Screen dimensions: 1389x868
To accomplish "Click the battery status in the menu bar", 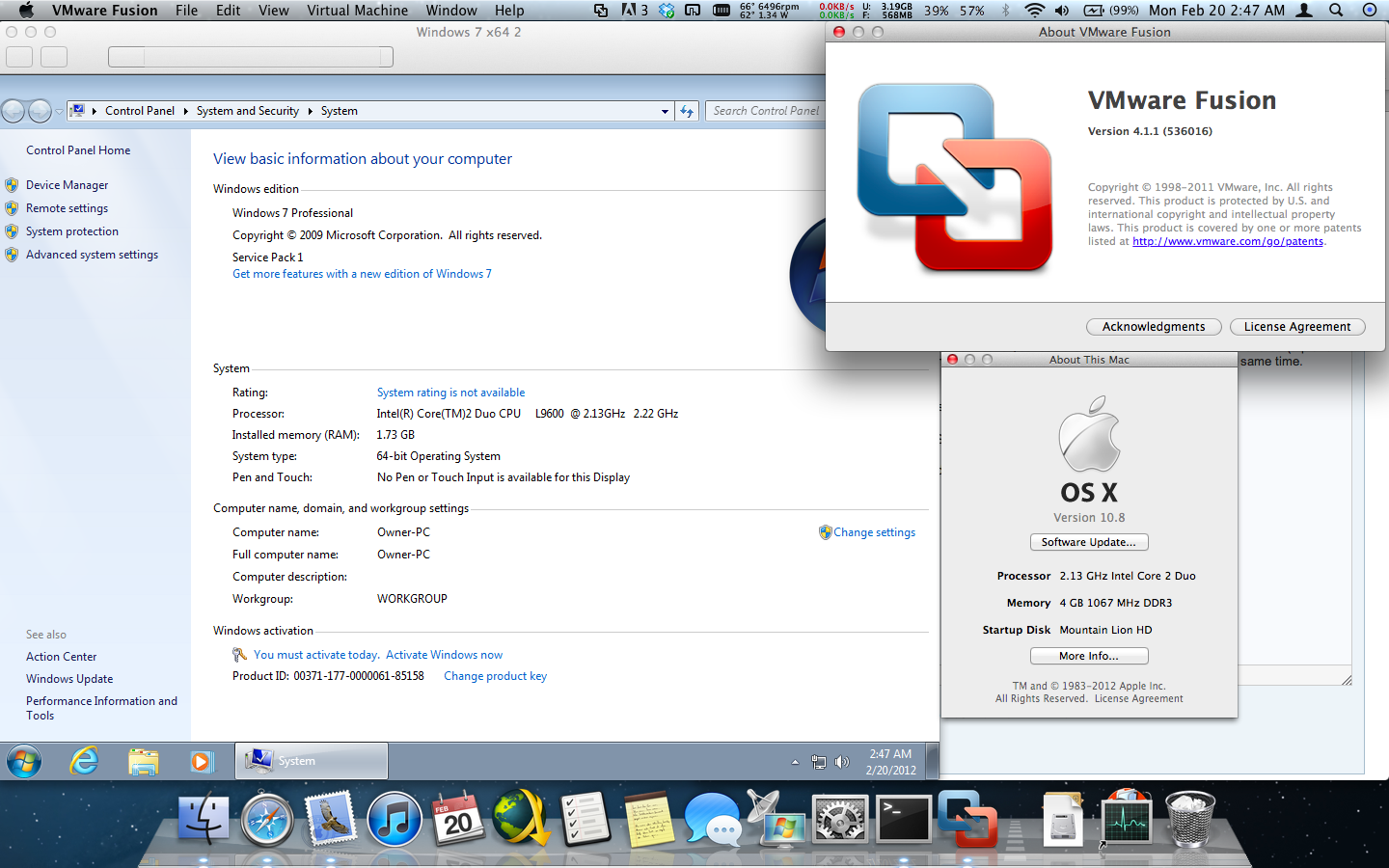I will tap(1110, 10).
